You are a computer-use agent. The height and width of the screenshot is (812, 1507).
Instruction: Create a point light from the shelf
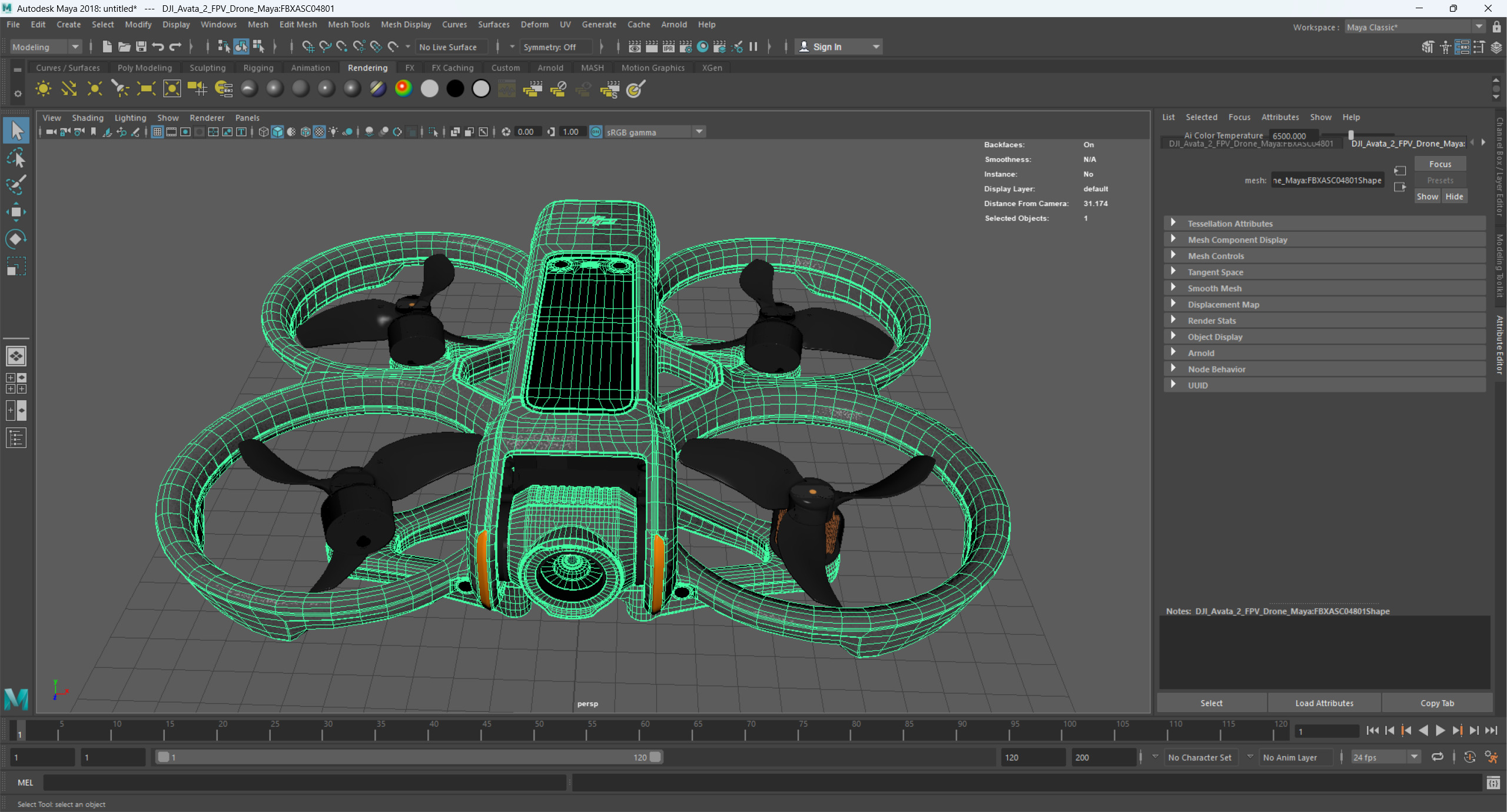click(x=94, y=89)
